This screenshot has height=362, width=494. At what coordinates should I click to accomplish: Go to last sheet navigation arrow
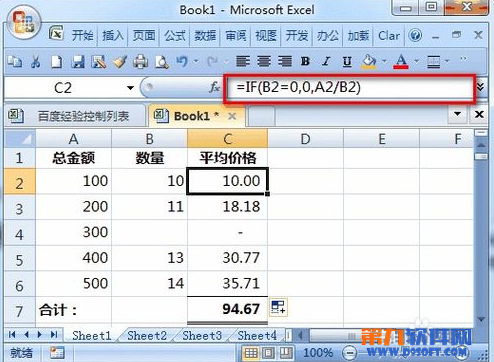click(x=54, y=335)
